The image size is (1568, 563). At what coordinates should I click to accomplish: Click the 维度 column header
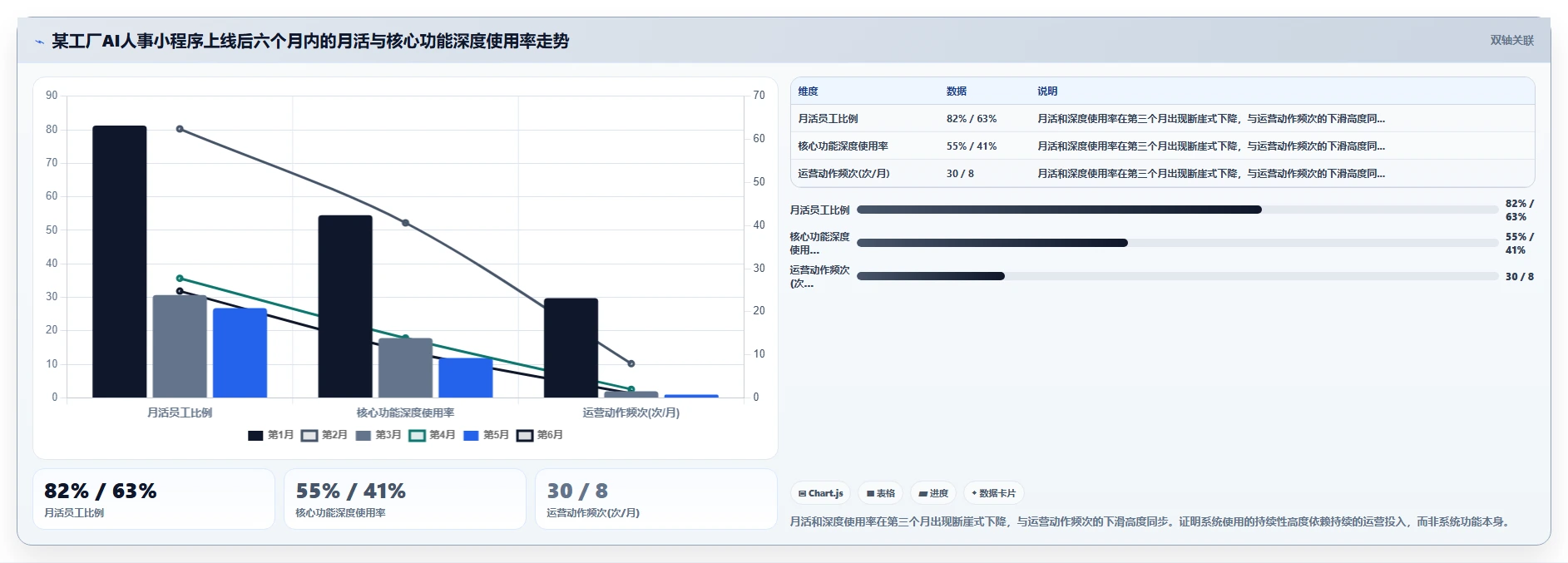point(808,91)
